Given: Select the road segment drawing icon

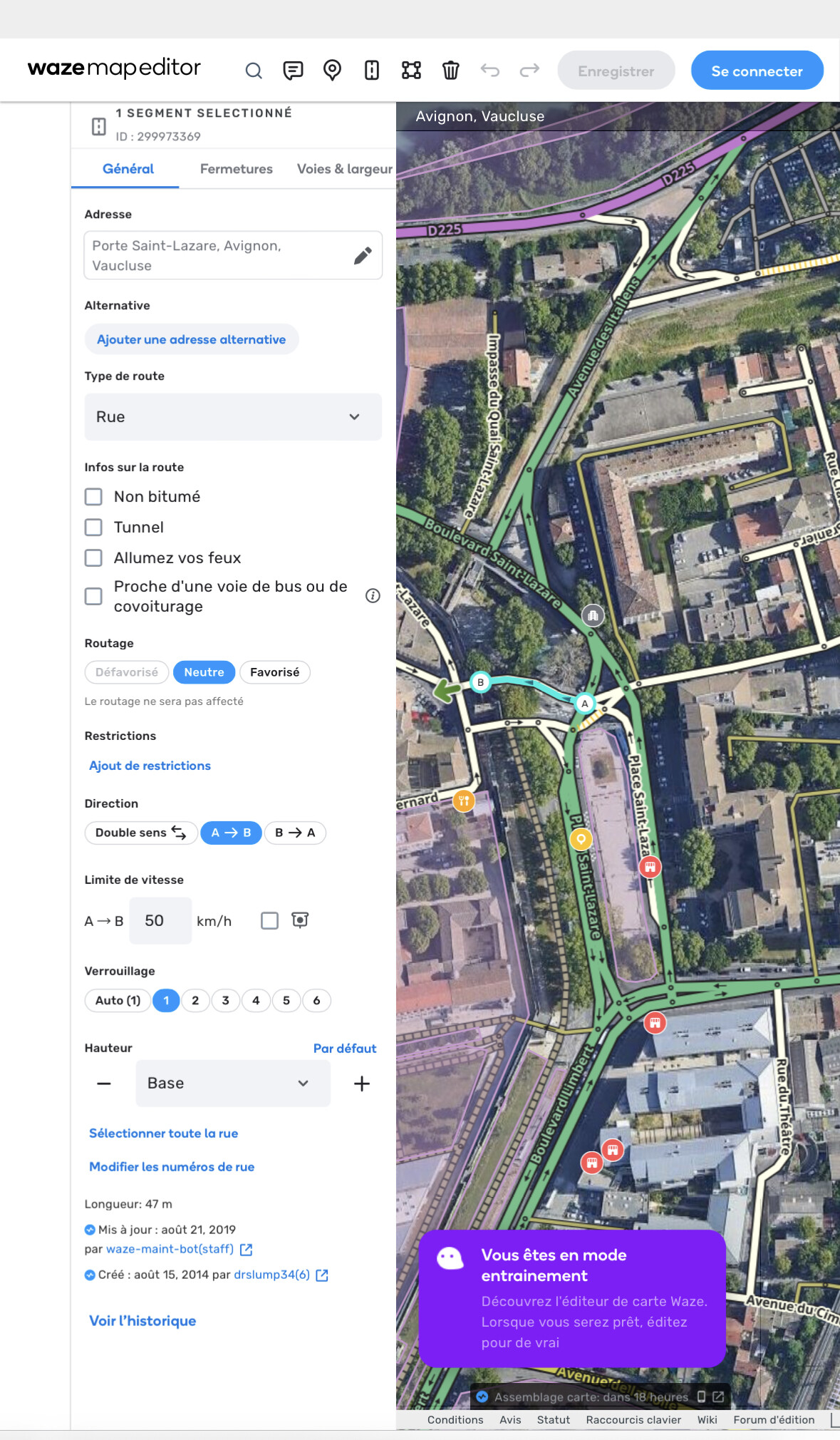Looking at the screenshot, I should (371, 71).
